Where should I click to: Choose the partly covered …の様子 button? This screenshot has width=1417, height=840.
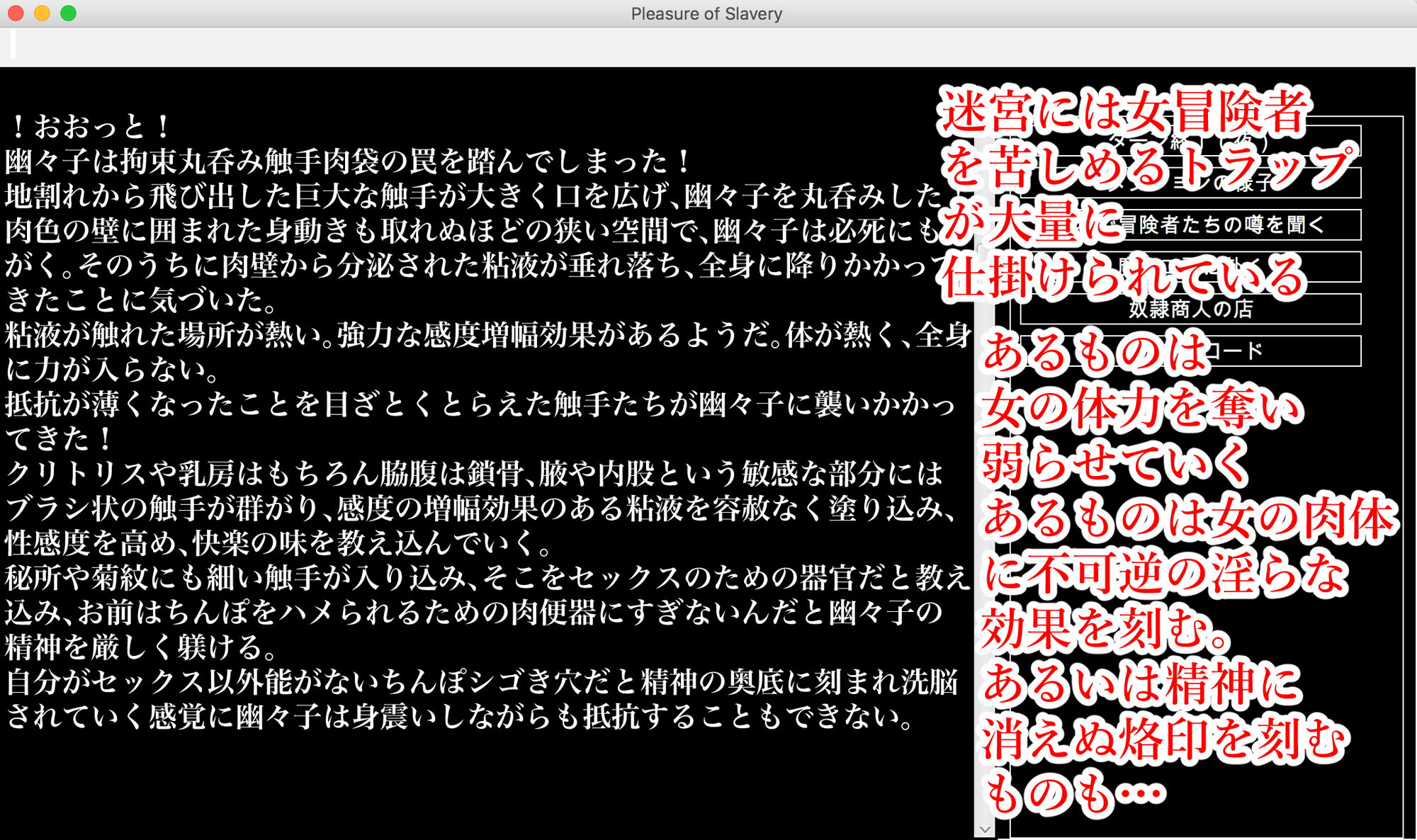1190,183
